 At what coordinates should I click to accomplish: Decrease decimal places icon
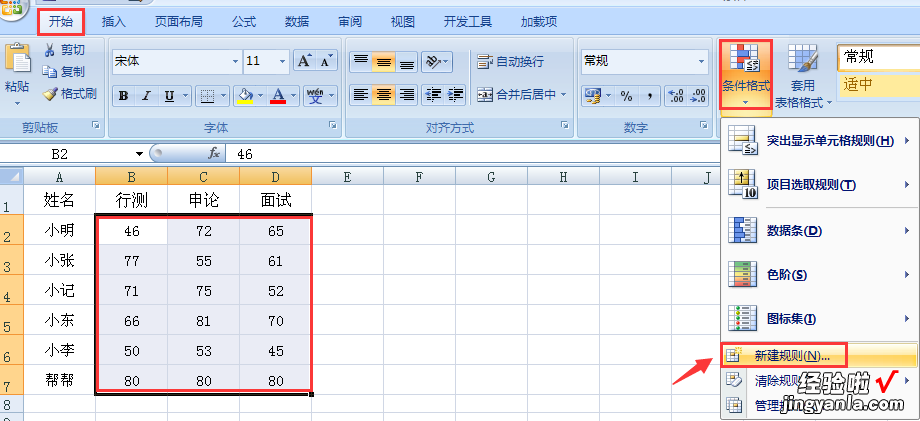point(698,96)
